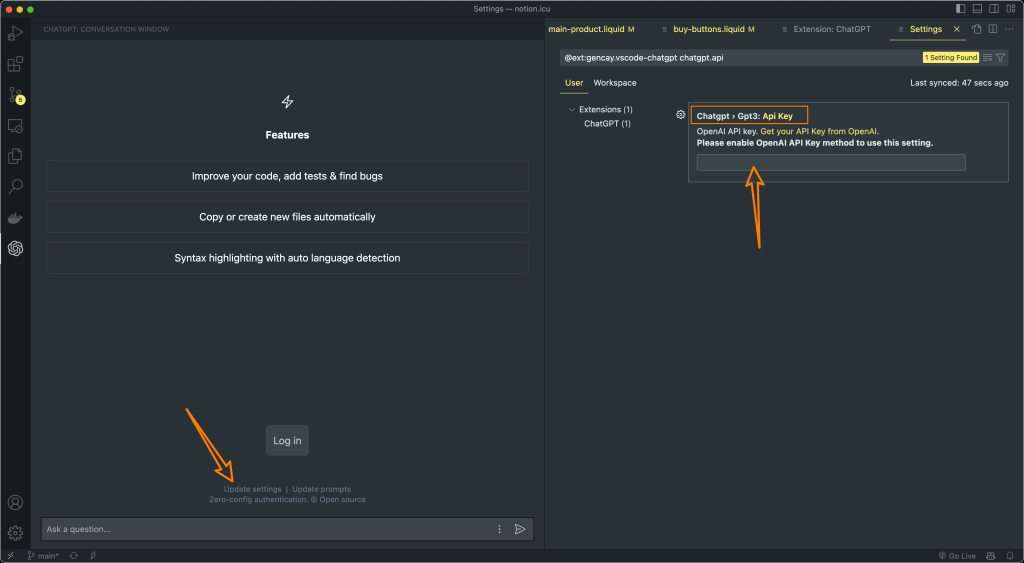This screenshot has width=1024, height=563.
Task: Open the Run and Debug view
Action: (15, 33)
